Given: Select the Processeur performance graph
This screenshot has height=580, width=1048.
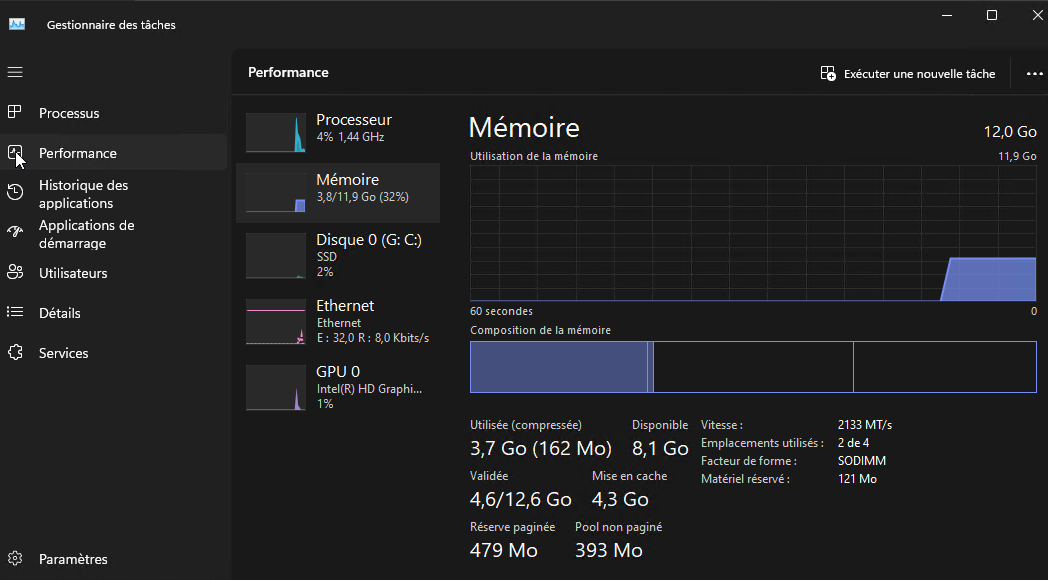Looking at the screenshot, I should click(275, 132).
